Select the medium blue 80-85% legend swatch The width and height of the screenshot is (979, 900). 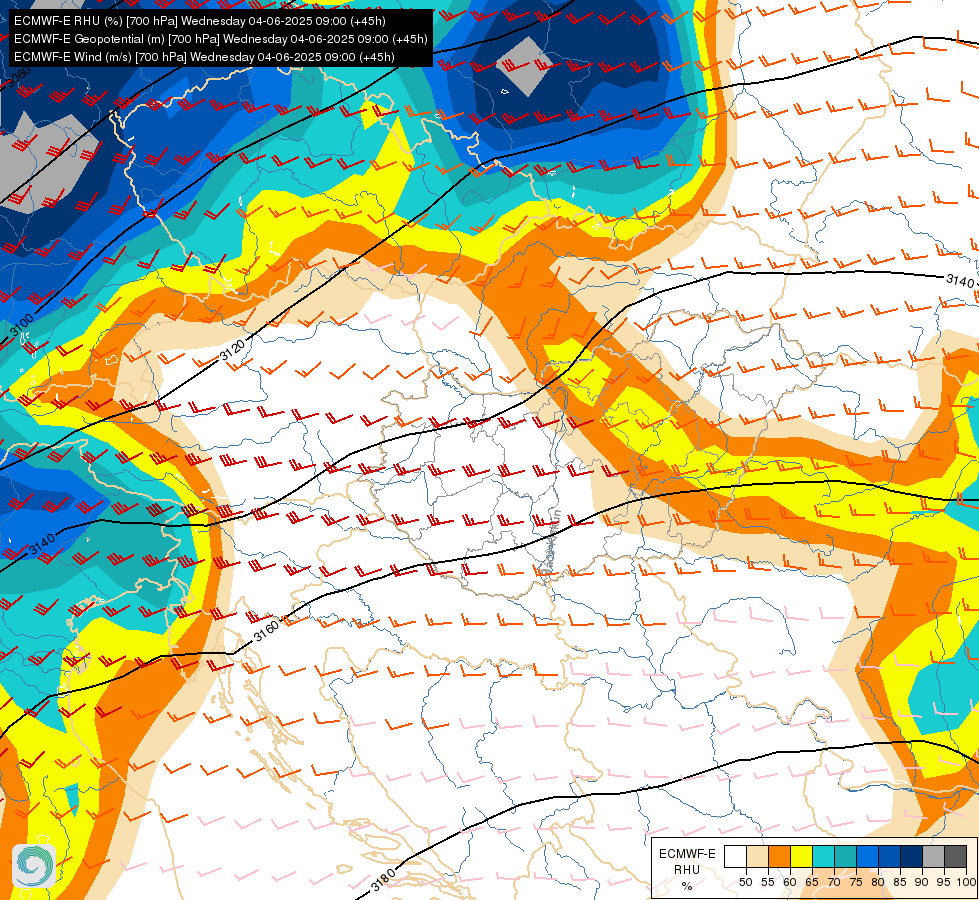tap(890, 856)
